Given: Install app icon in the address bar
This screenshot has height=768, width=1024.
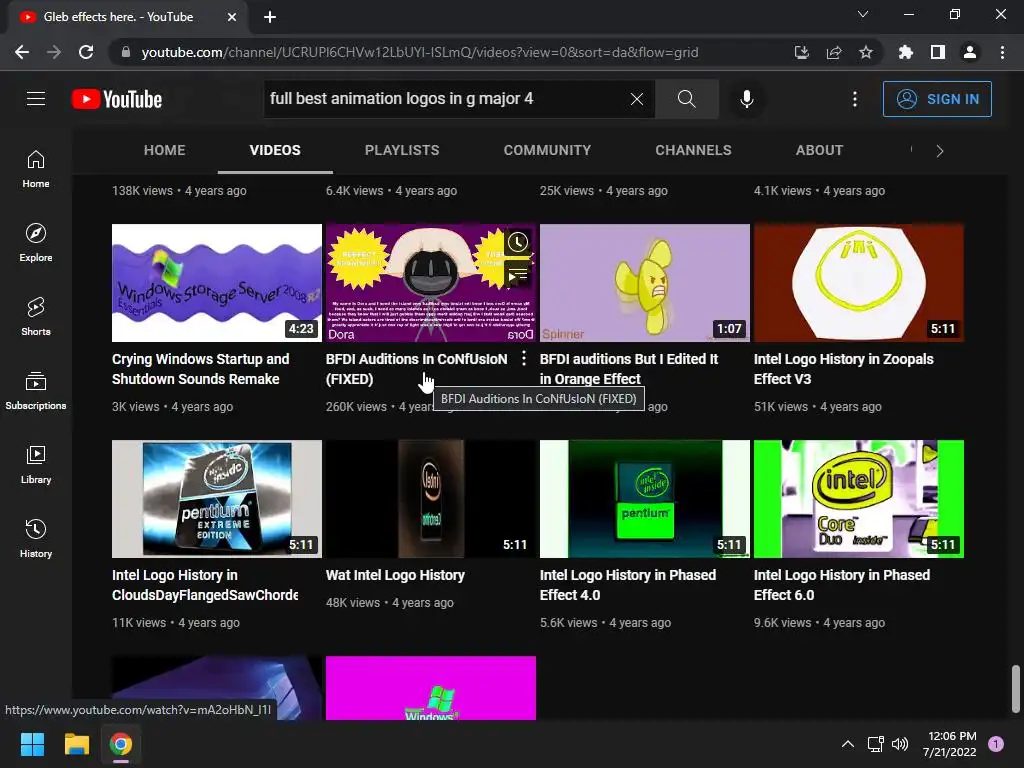Looking at the screenshot, I should pyautogui.click(x=801, y=52).
